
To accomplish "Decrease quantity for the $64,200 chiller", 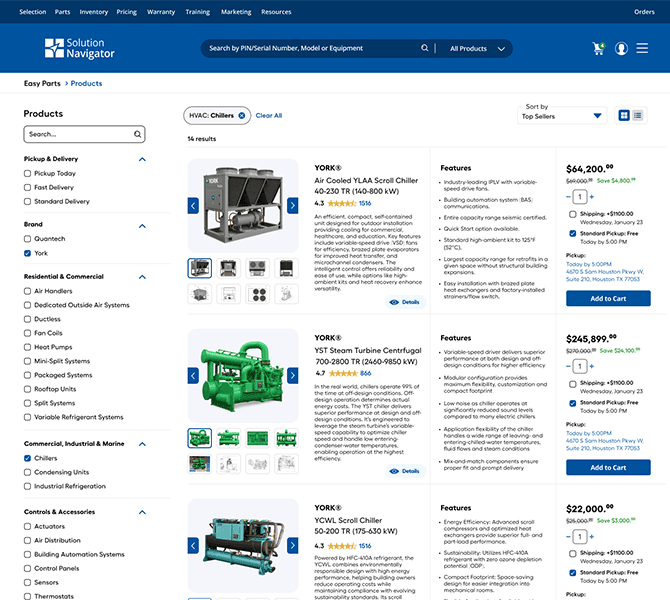I will tap(568, 197).
